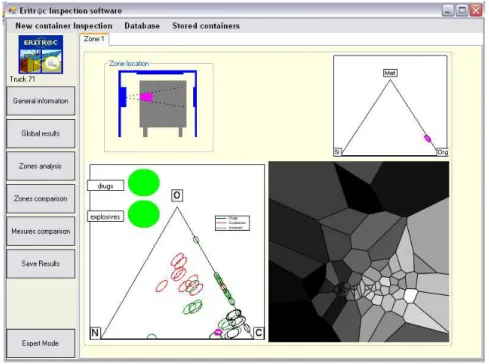The width and height of the screenshot is (489, 364).
Task: Click the Met vertex label
Action: click(x=390, y=73)
